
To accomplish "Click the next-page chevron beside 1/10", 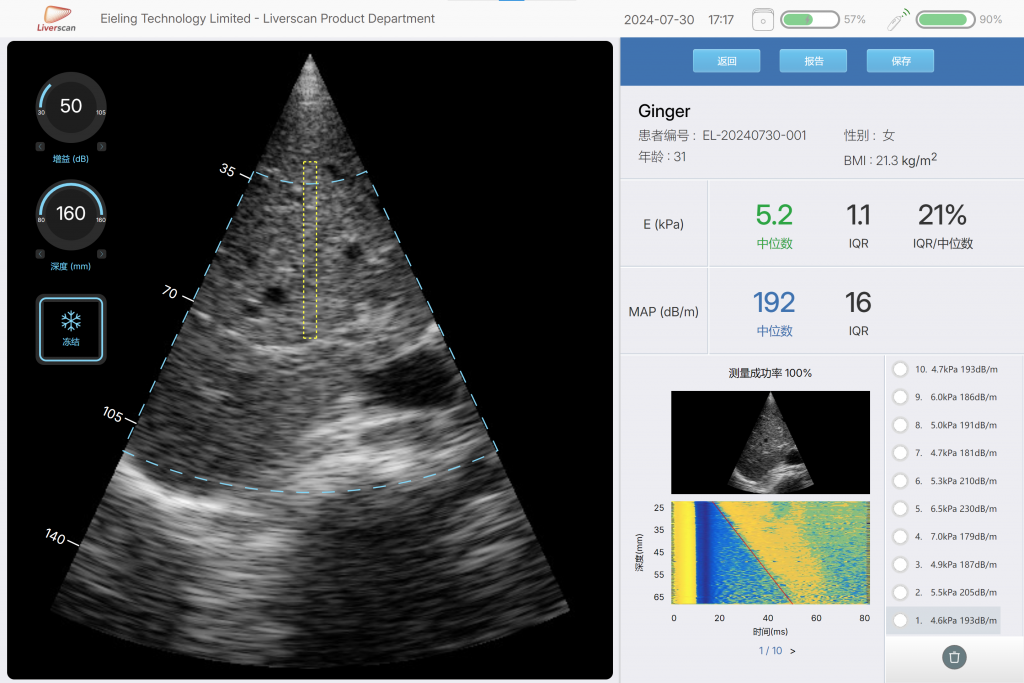I will pos(791,650).
